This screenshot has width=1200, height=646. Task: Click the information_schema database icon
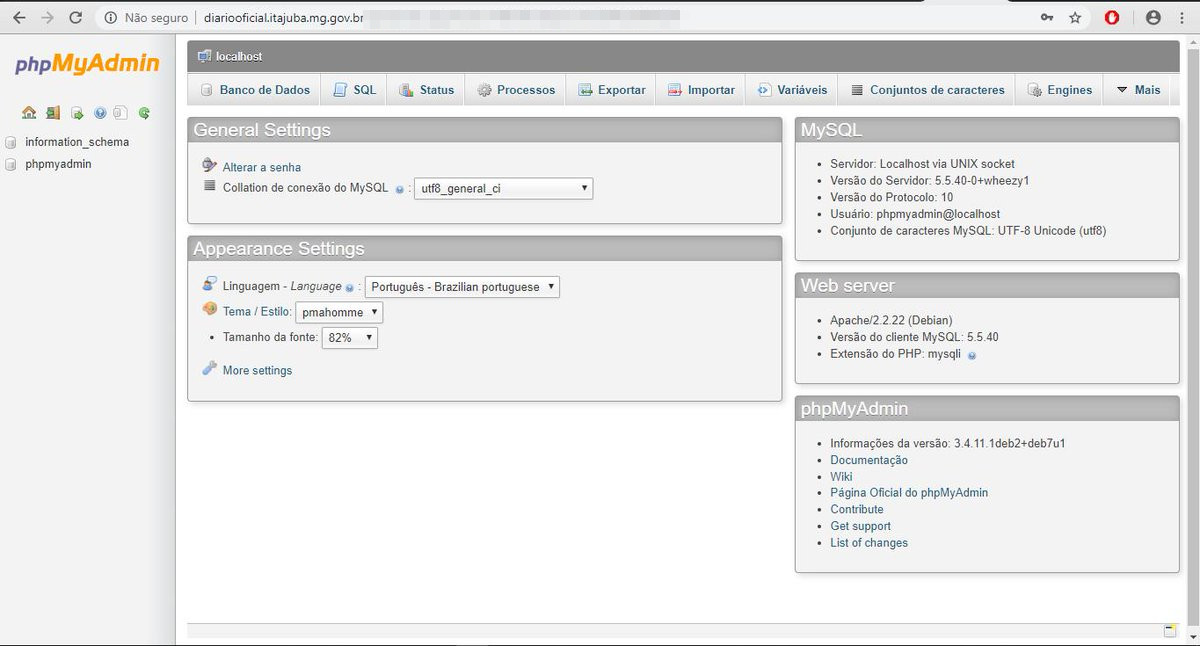tap(11, 142)
